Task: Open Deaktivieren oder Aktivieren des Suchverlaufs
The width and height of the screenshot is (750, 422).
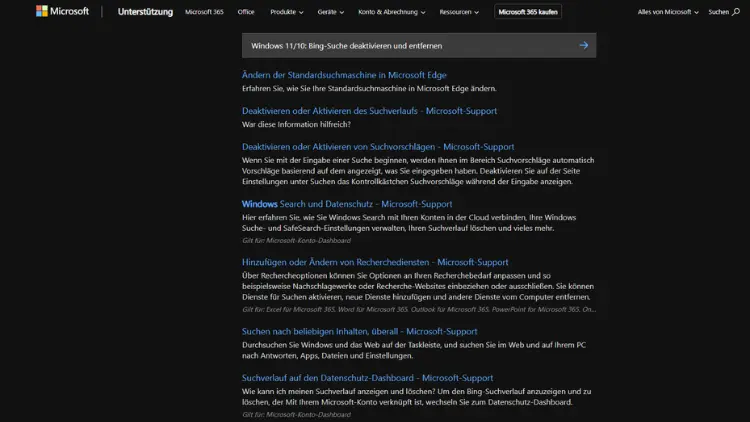Action: [369, 111]
